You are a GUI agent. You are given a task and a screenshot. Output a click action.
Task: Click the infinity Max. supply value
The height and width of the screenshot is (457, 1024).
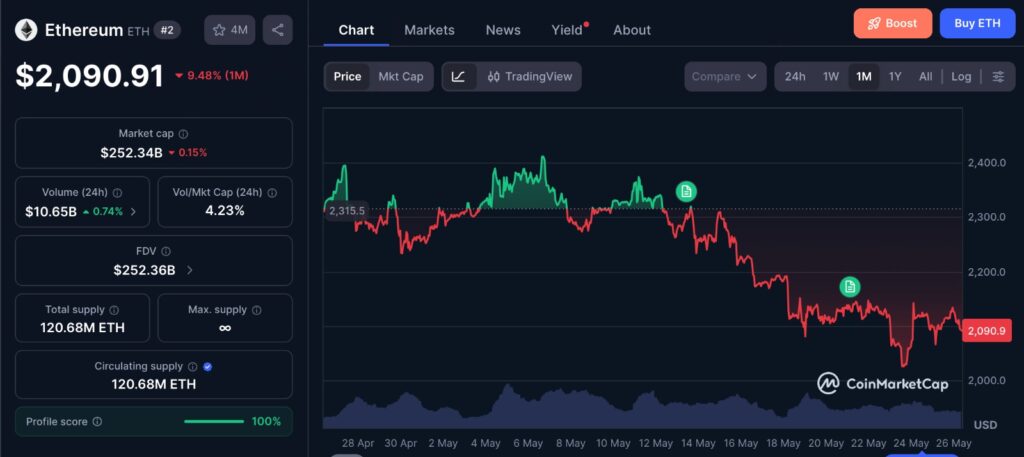[x=225, y=328]
